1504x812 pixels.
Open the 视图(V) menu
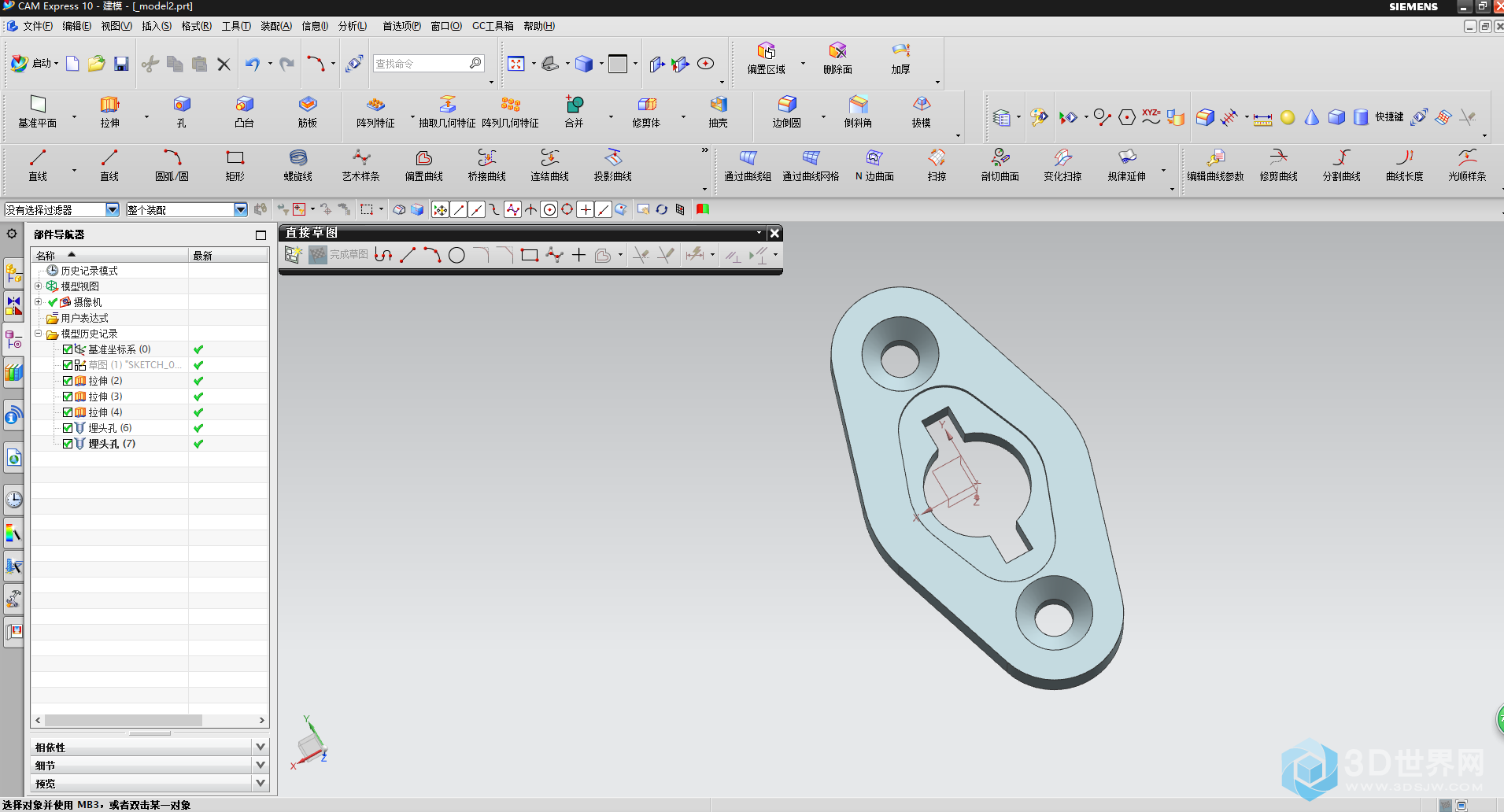click(116, 26)
